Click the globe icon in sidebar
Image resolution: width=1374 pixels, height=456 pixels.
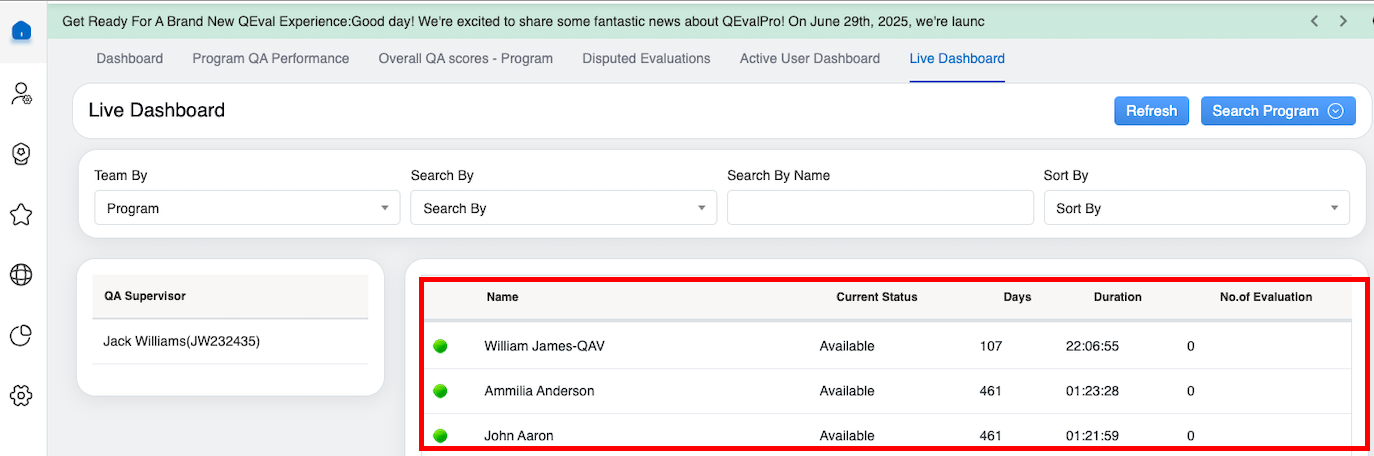click(x=21, y=275)
